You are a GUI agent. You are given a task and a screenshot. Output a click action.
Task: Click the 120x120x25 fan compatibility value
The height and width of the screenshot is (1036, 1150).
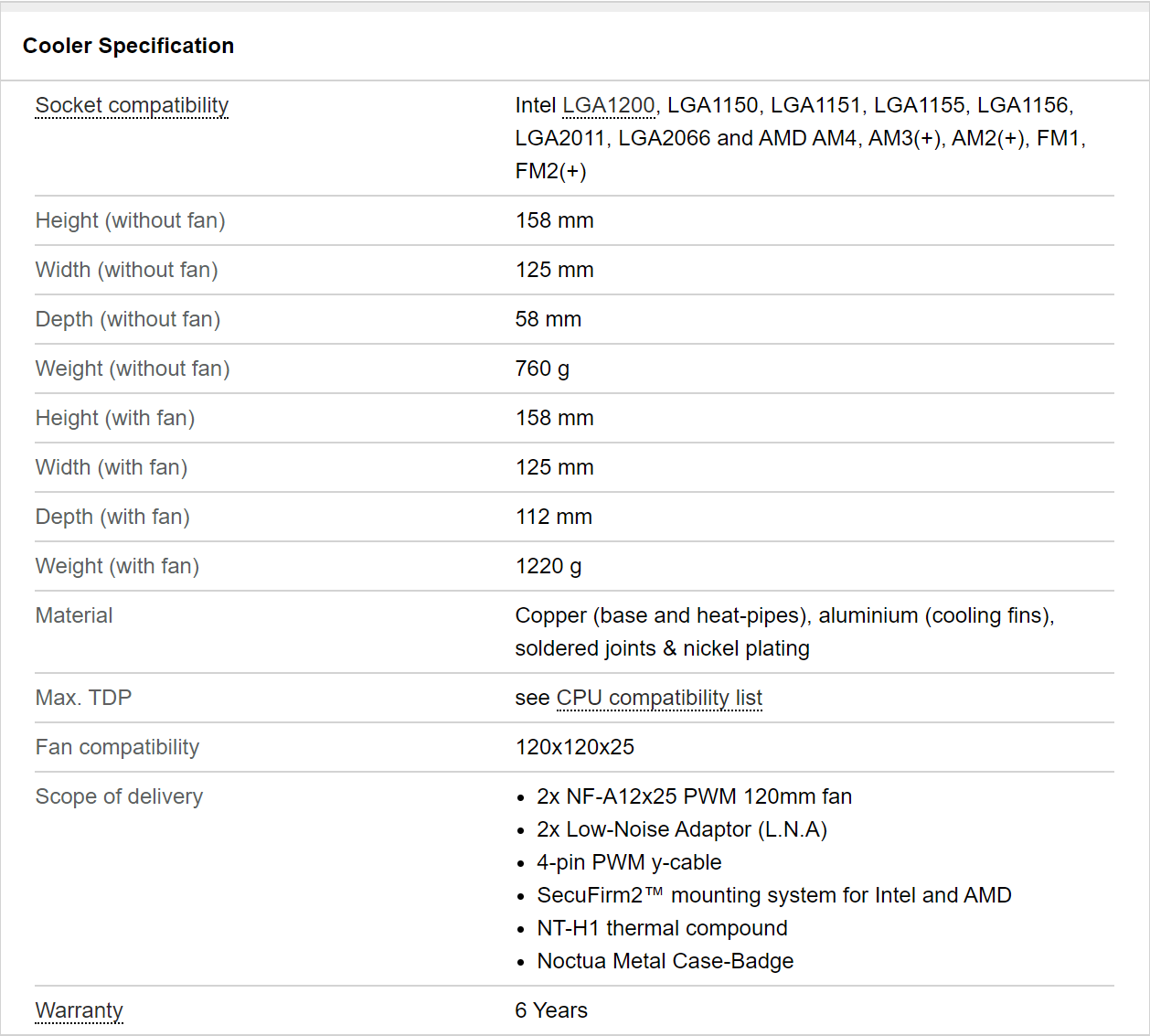[x=574, y=747]
